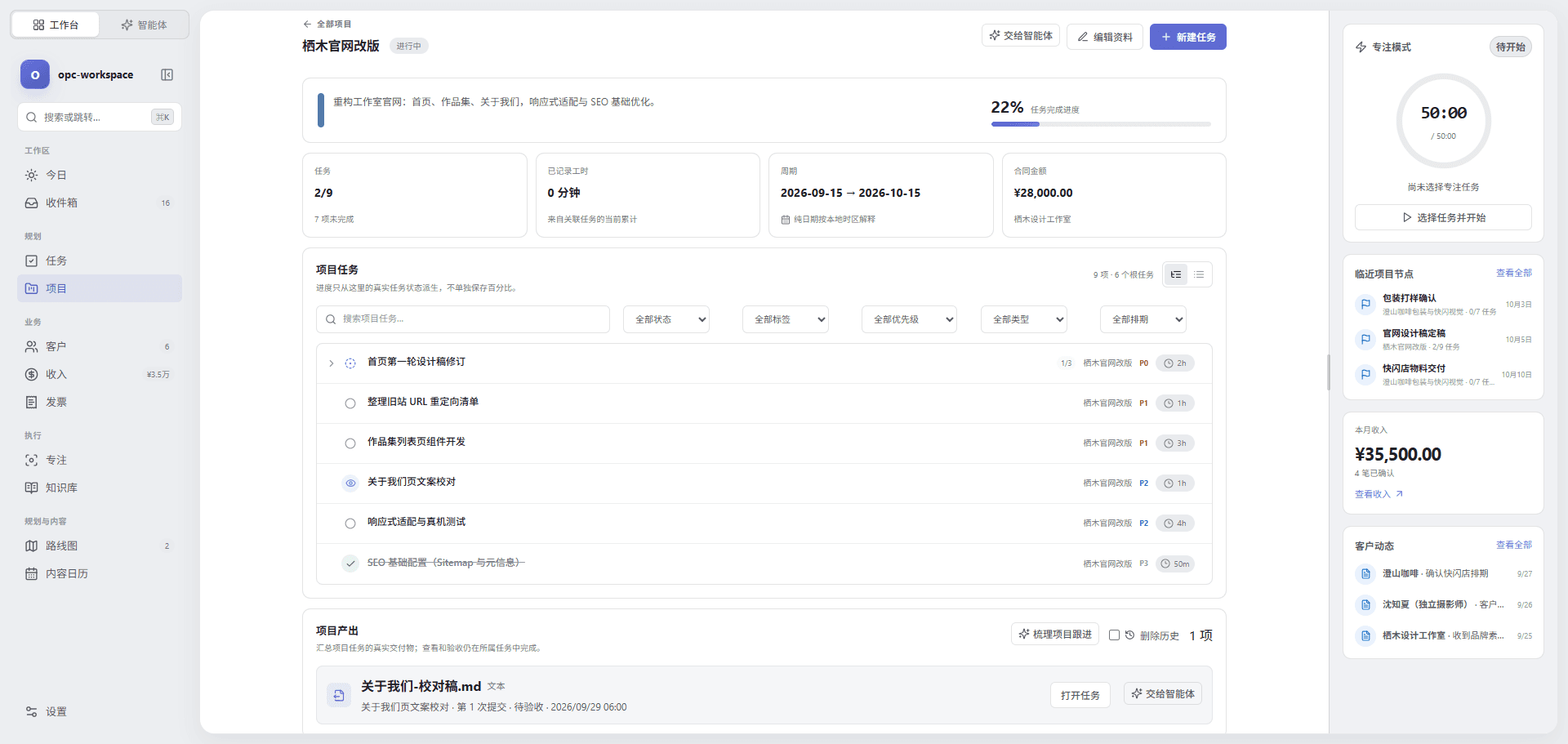Screen dimensions: 1568x744
Task: Open 全部状态 dropdown
Action: pos(666,319)
